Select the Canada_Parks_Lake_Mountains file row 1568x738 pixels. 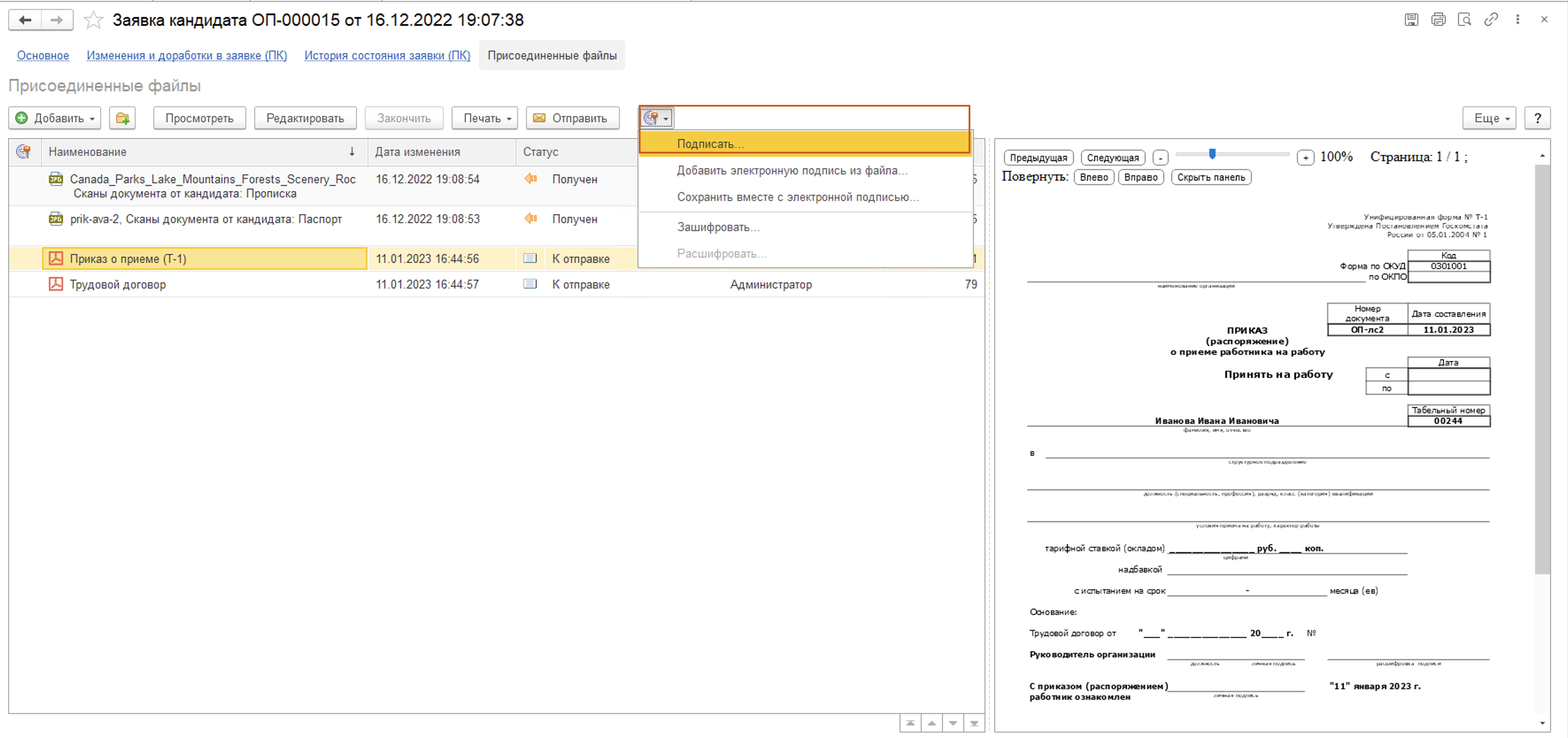point(496,186)
